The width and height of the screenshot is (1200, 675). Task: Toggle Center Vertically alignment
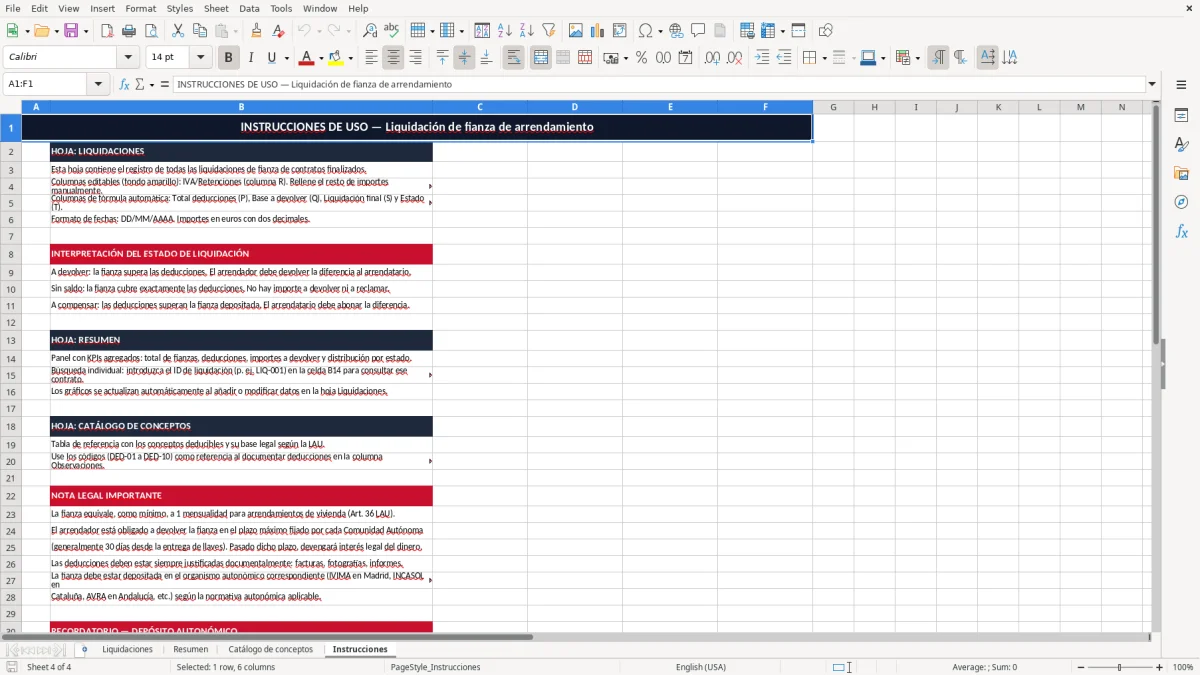[464, 58]
